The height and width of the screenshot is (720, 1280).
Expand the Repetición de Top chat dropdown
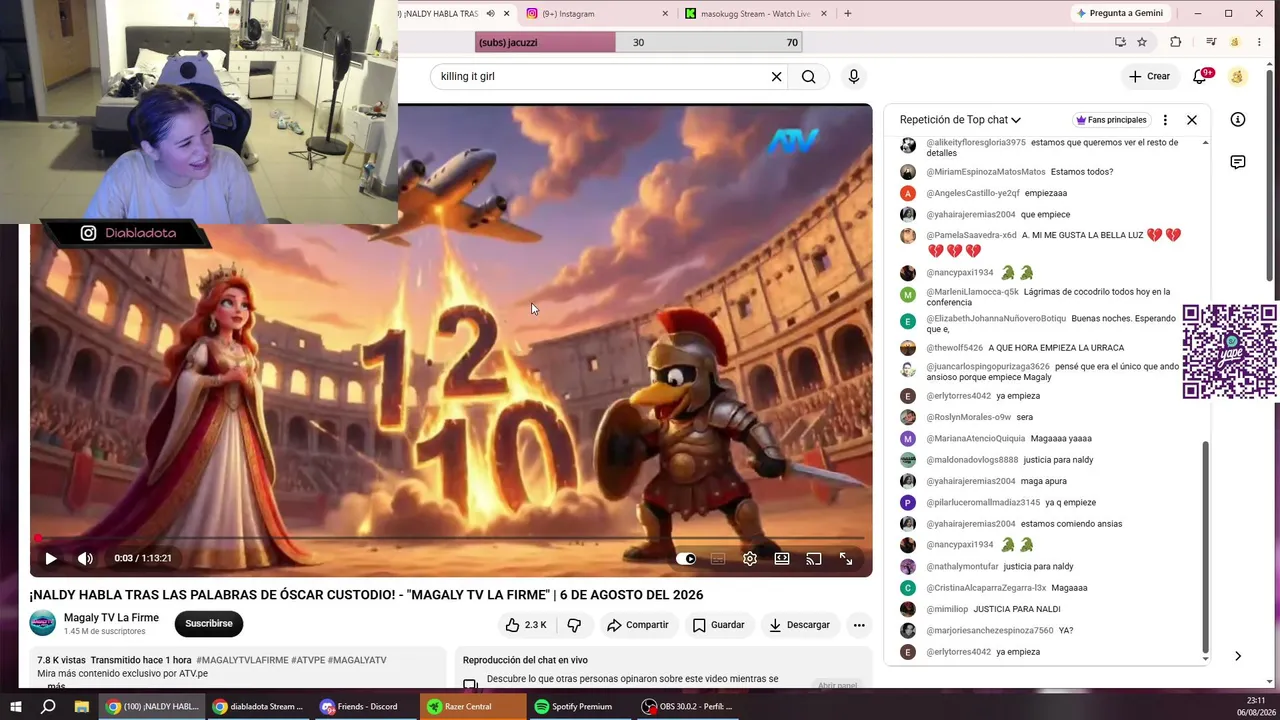[x=960, y=120]
